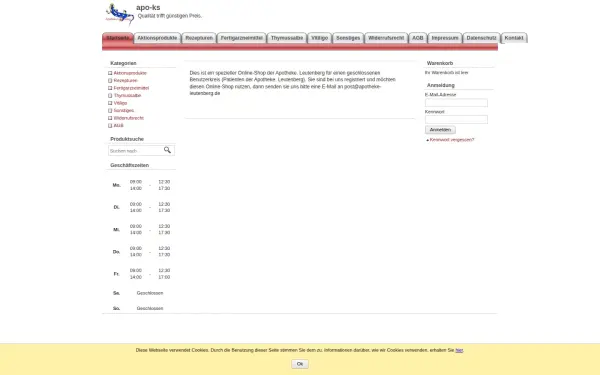
Task: Click the Kategorien heading
Action: [123, 63]
